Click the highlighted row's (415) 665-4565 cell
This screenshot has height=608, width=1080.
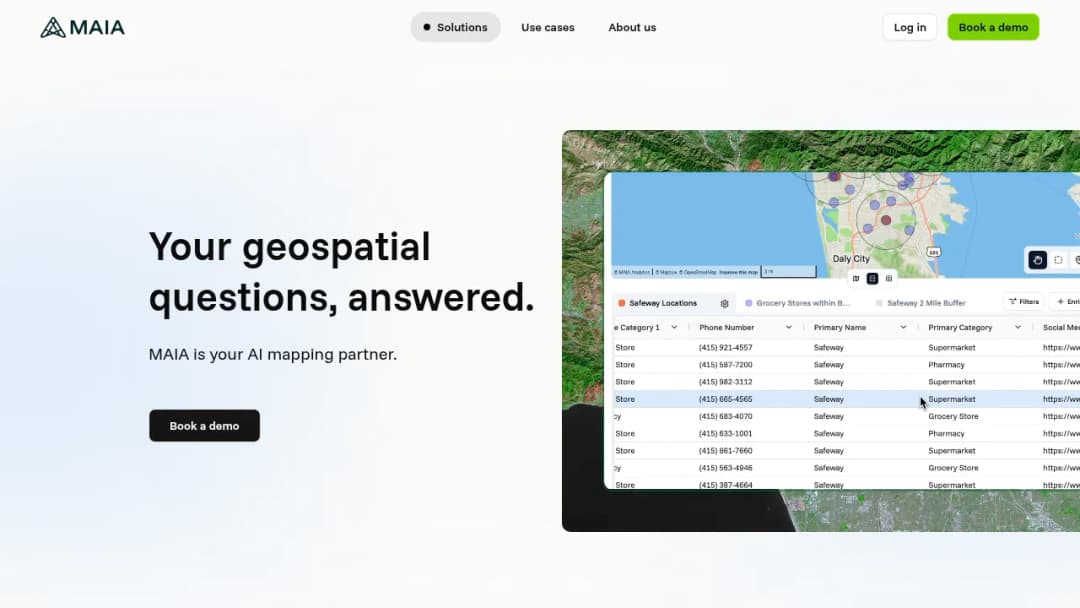pos(725,399)
